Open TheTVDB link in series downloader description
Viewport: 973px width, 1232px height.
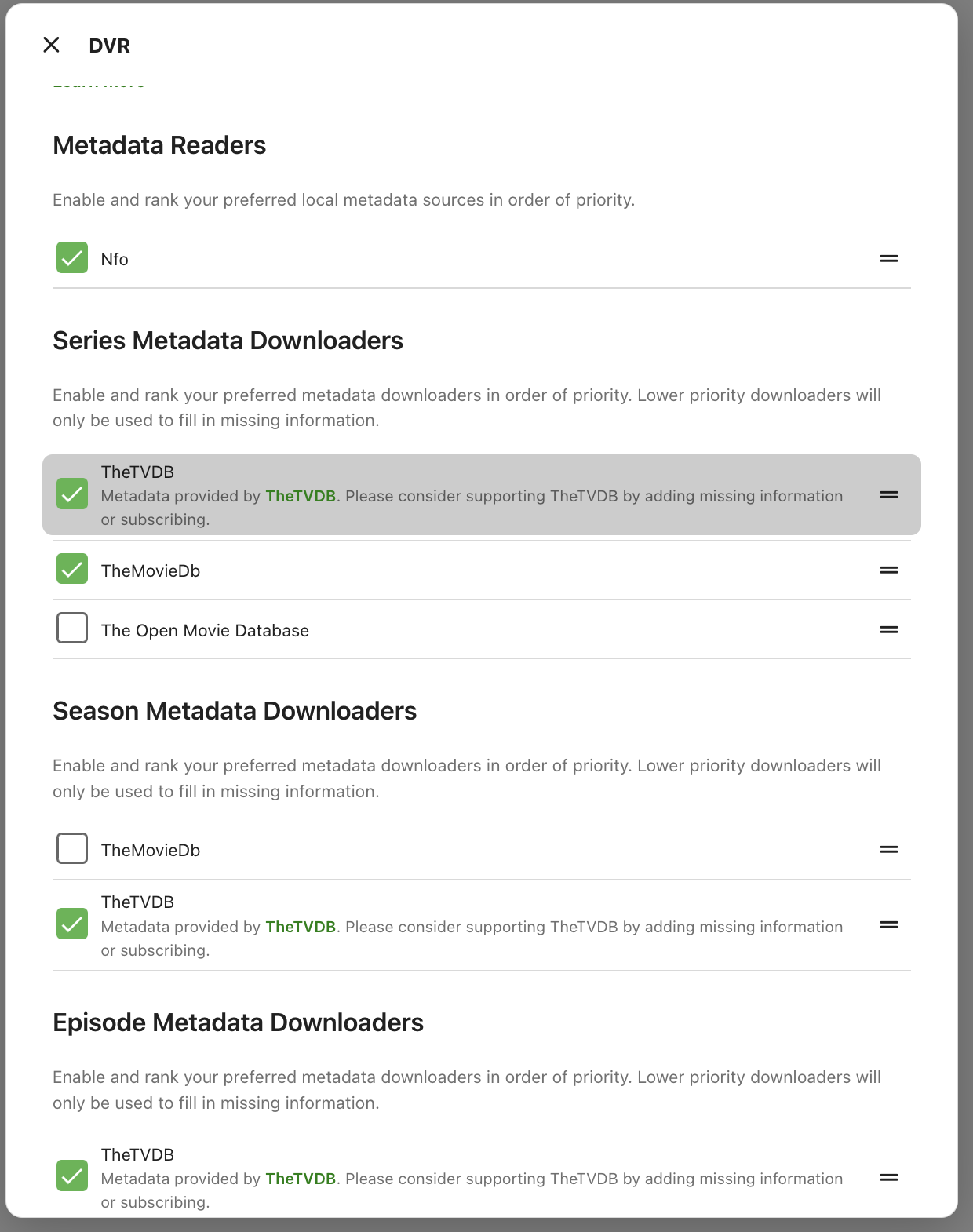(301, 496)
